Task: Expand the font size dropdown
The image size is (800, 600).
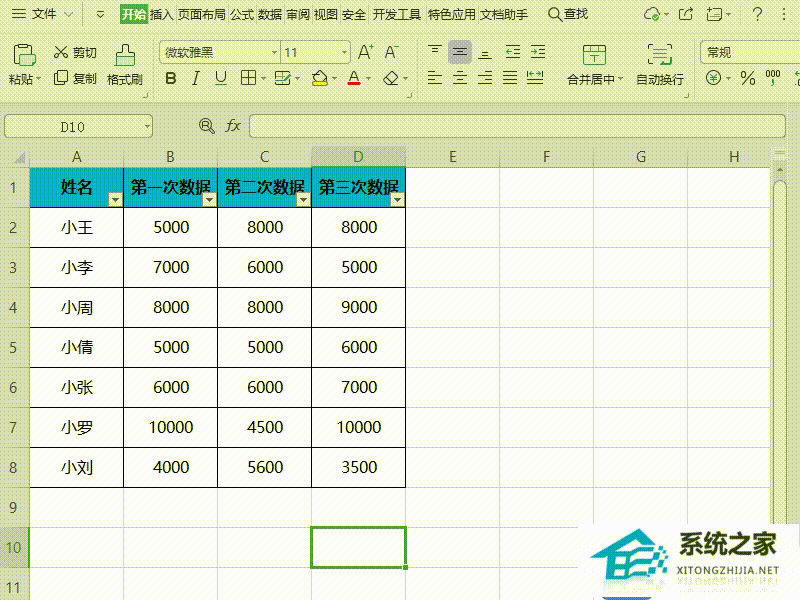Action: point(343,51)
